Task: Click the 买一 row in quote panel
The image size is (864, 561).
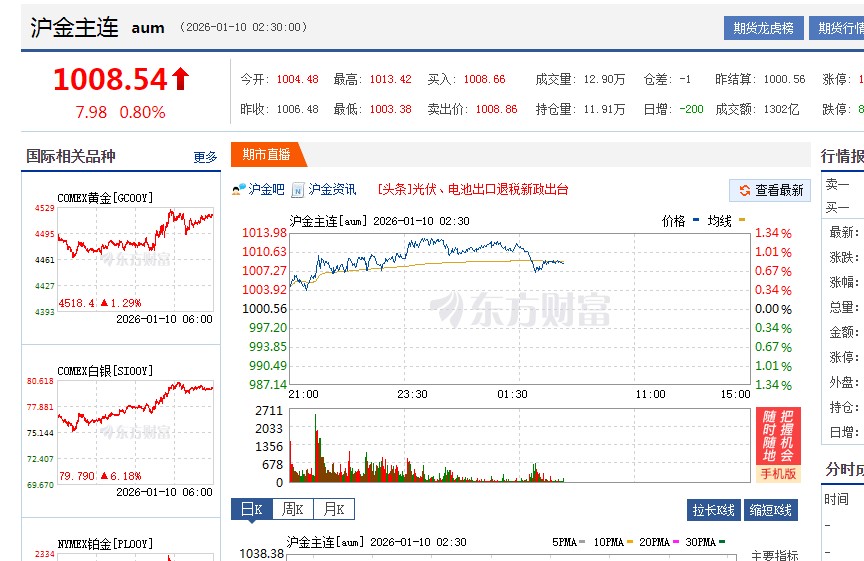Action: (843, 208)
